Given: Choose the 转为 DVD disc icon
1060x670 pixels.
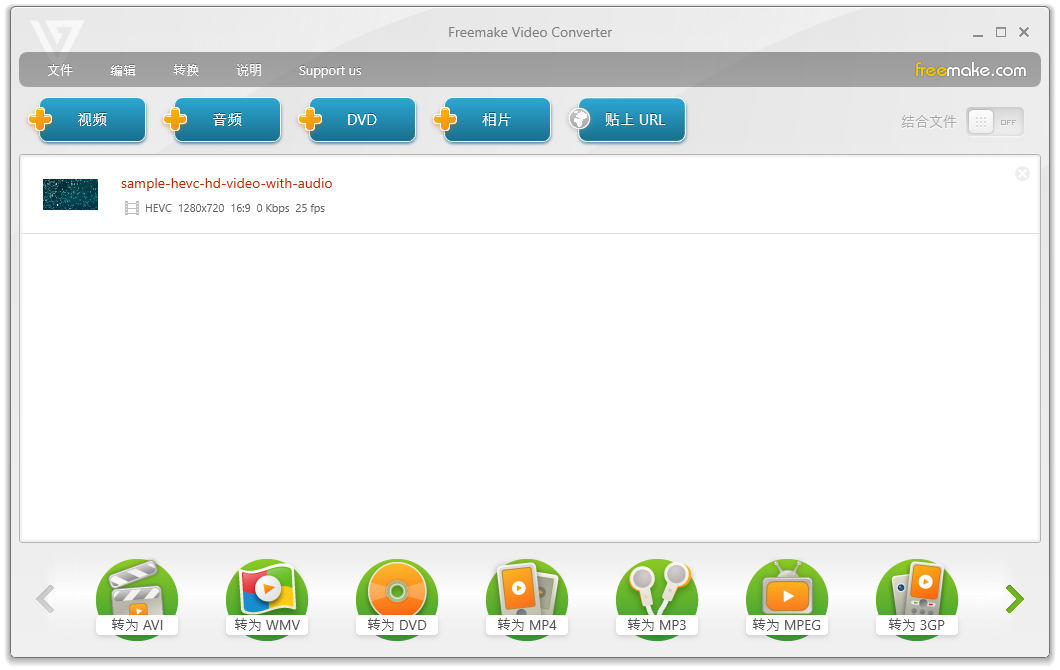Looking at the screenshot, I should pyautogui.click(x=397, y=598).
